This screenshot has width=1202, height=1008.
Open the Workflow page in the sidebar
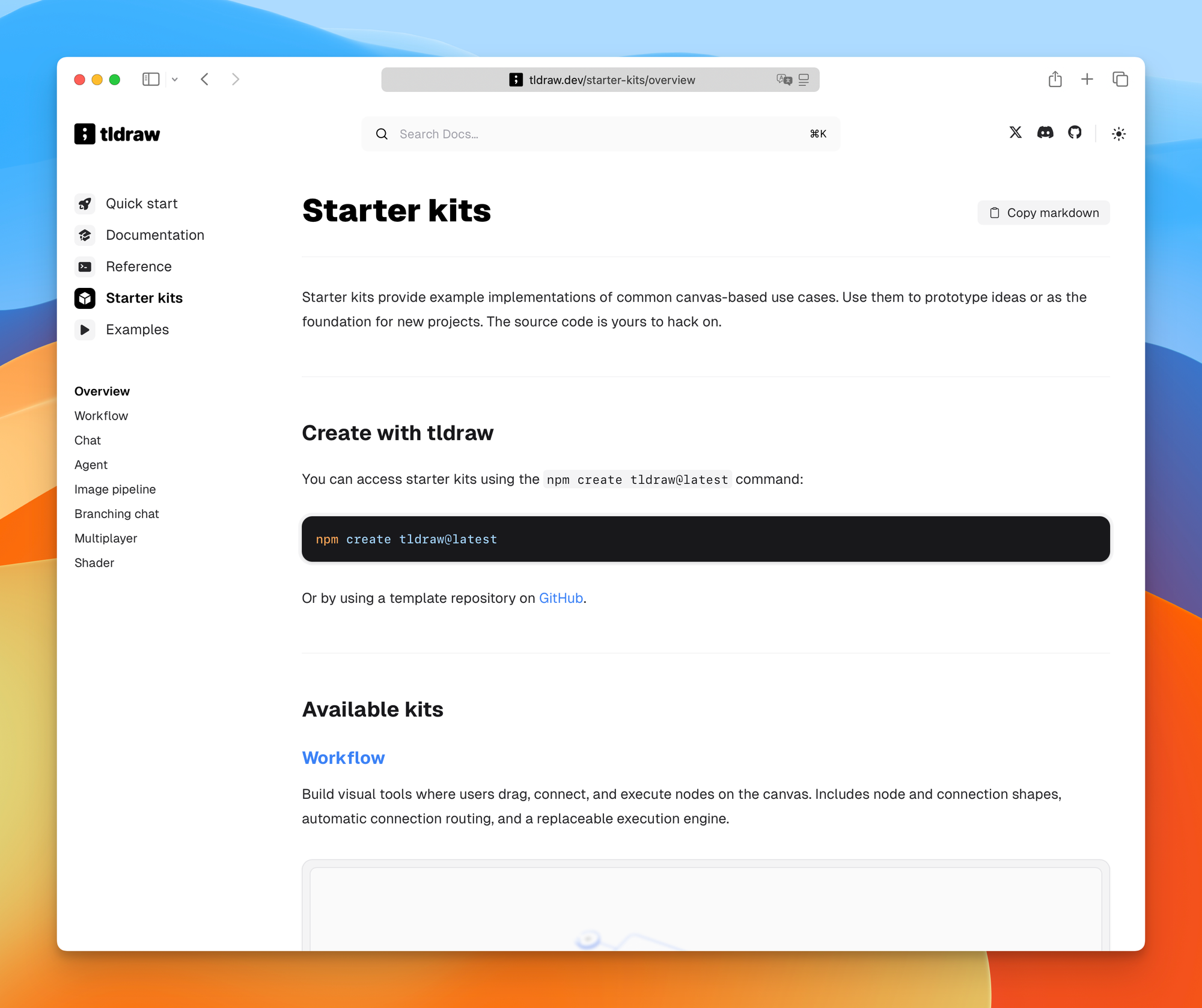pyautogui.click(x=101, y=416)
